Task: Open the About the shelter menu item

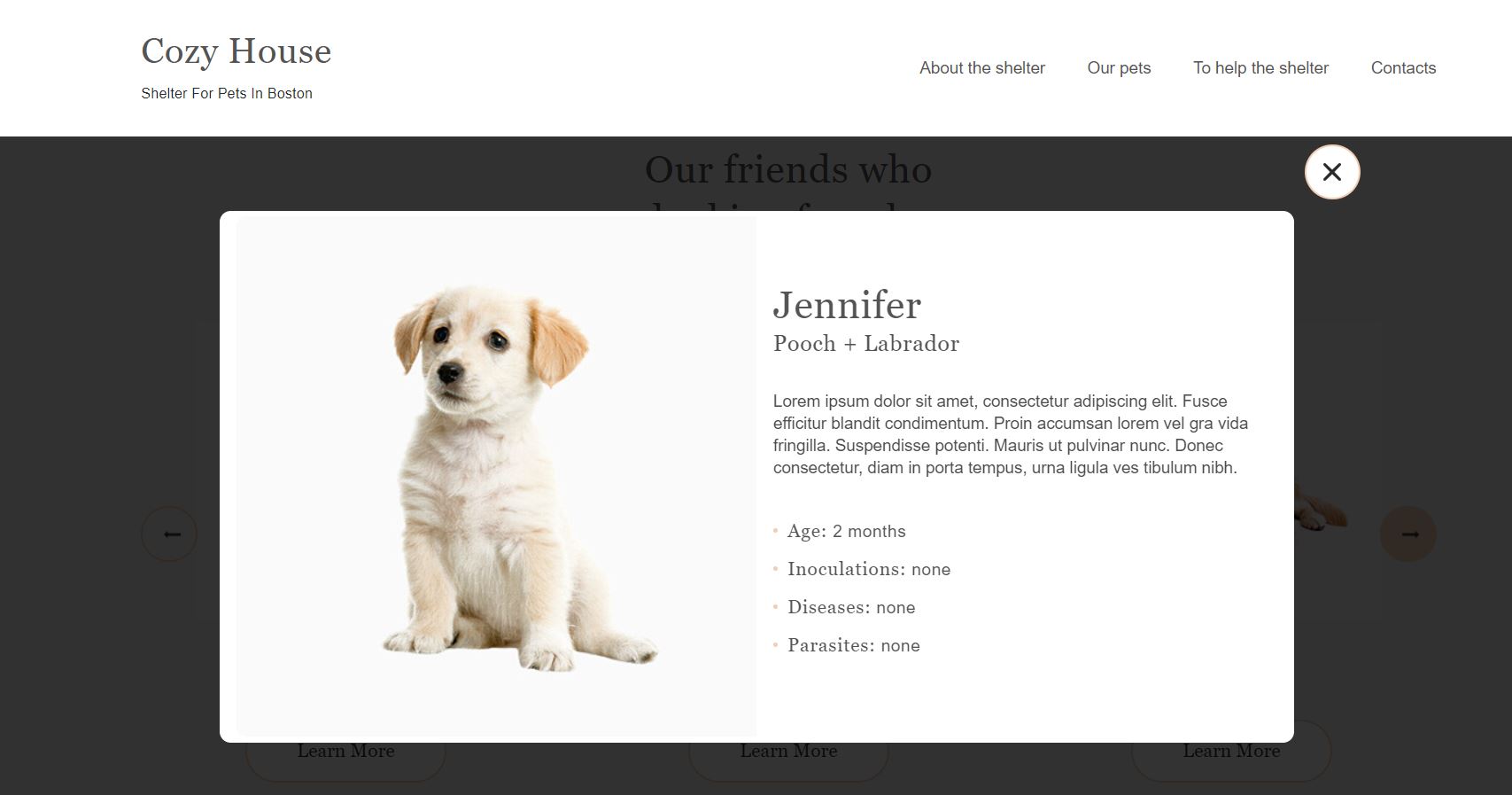Action: pos(982,68)
